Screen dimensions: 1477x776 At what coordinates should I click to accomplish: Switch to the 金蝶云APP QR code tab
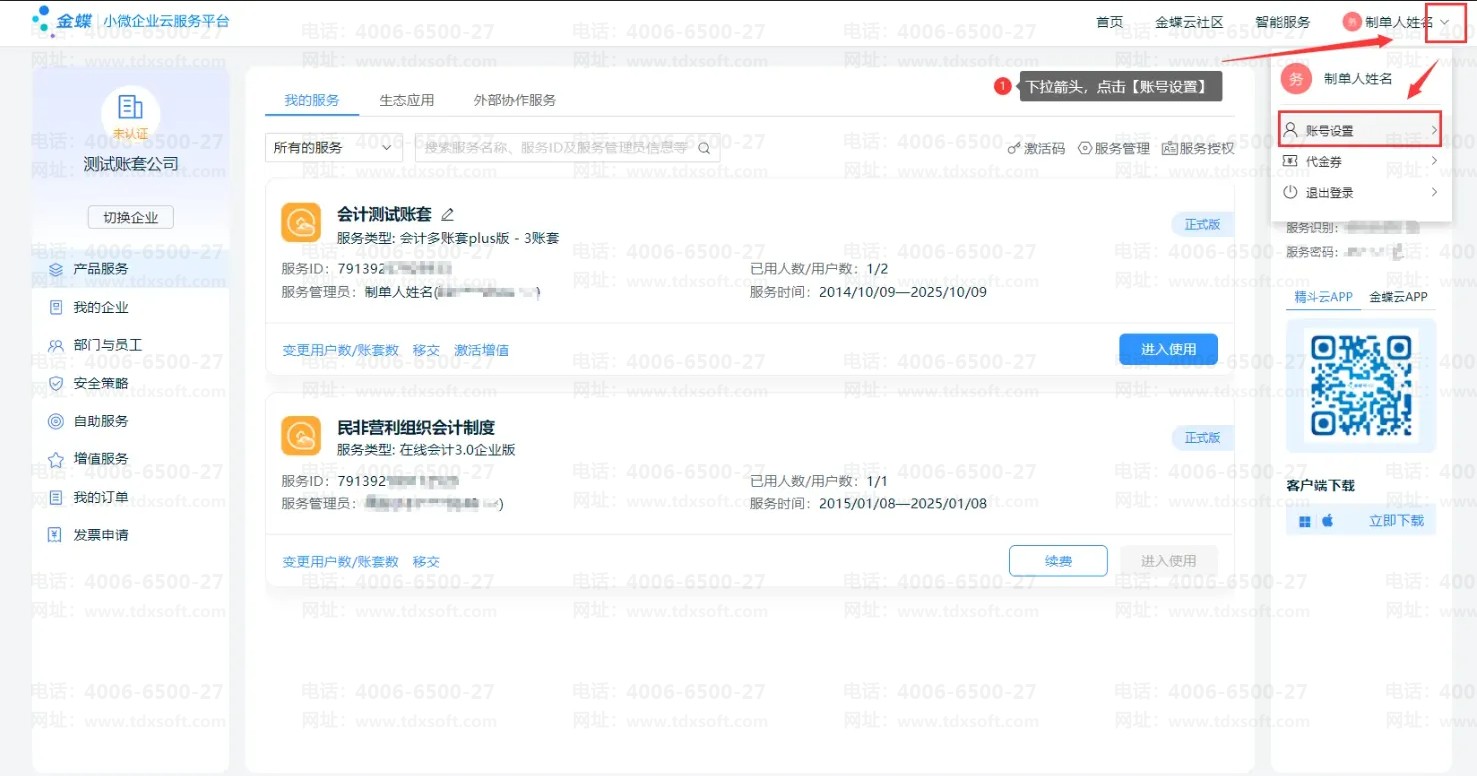click(1398, 297)
